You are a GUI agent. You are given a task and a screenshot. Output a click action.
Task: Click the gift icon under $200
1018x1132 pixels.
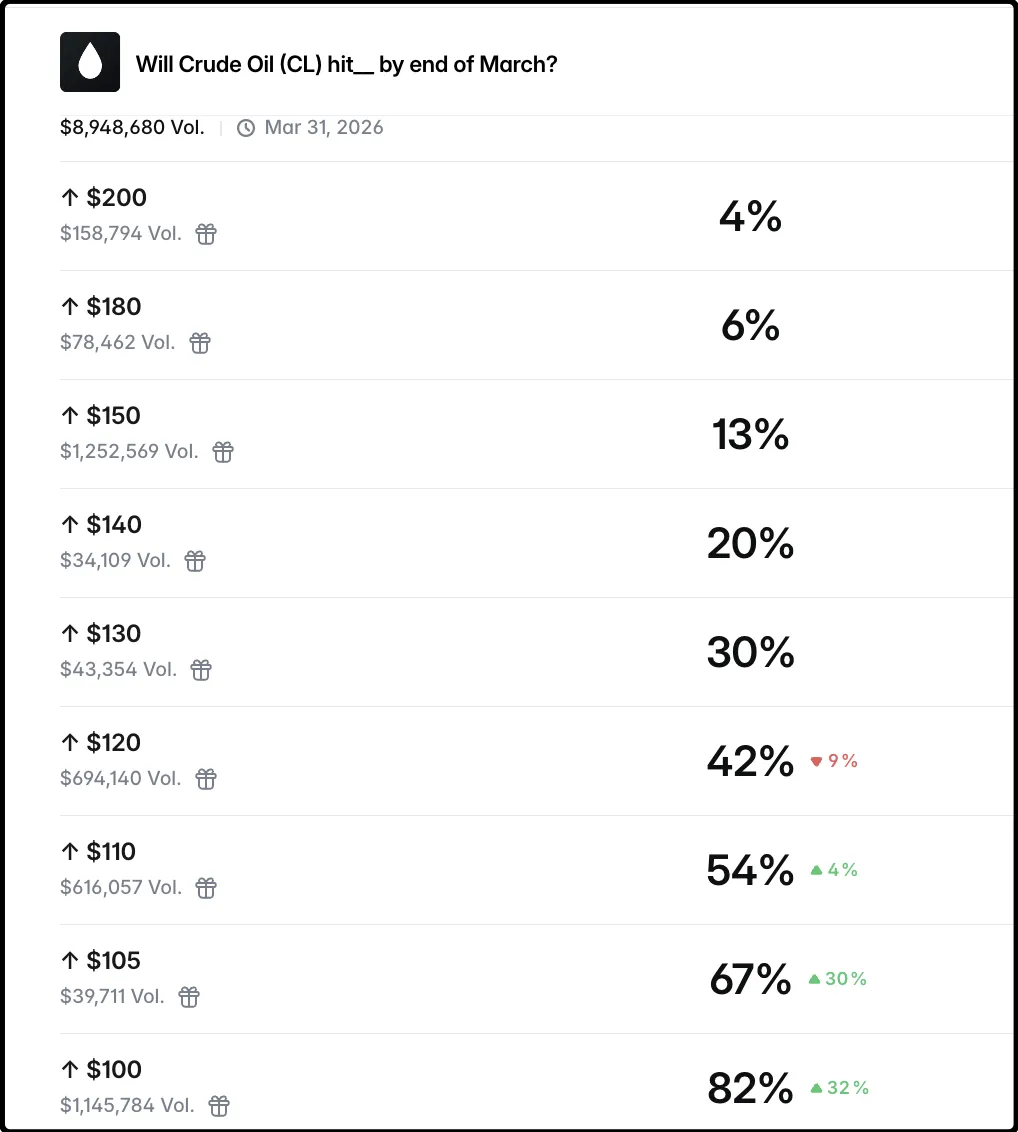[206, 234]
